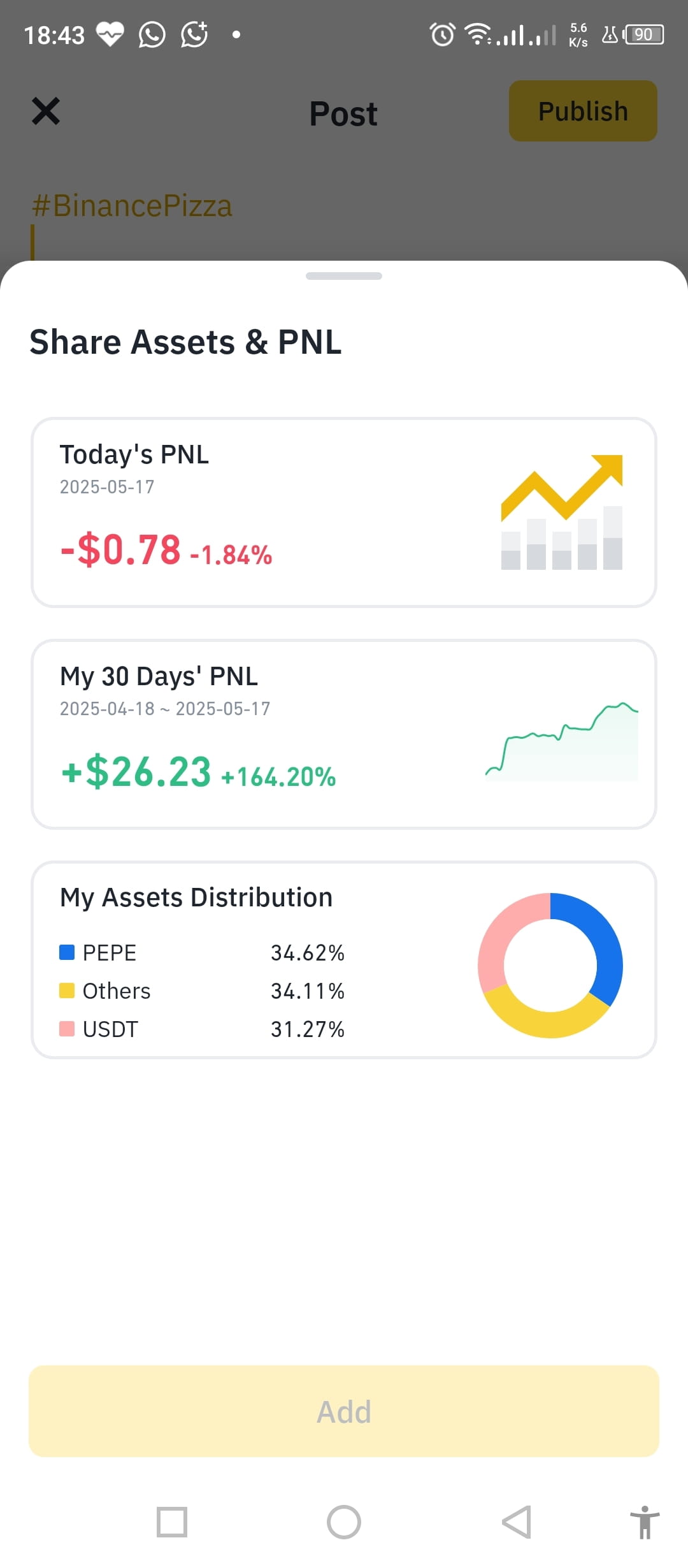Select the My 30 Days' PNL card
688x1568 pixels.
tap(344, 734)
